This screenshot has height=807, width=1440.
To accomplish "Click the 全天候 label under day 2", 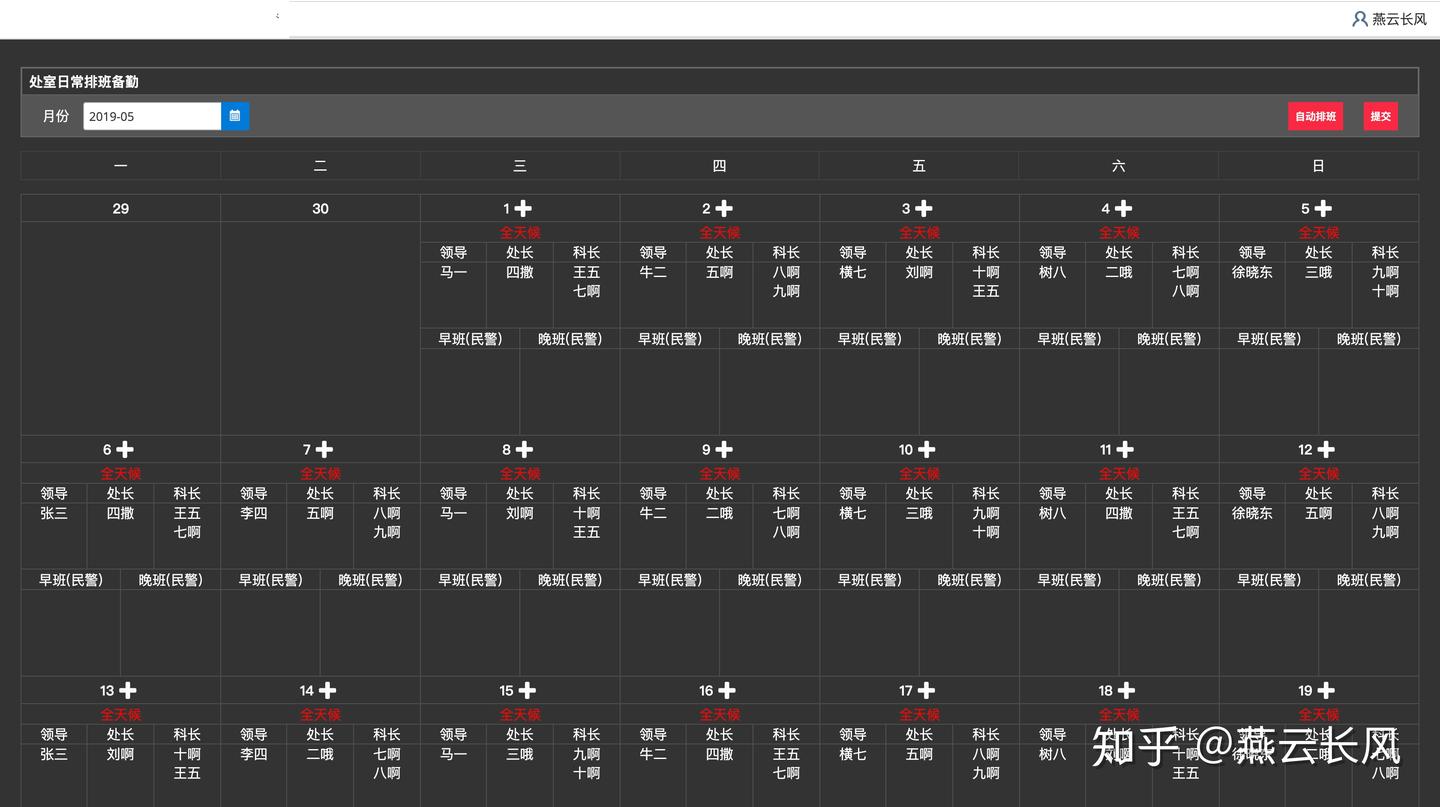I will (x=719, y=233).
